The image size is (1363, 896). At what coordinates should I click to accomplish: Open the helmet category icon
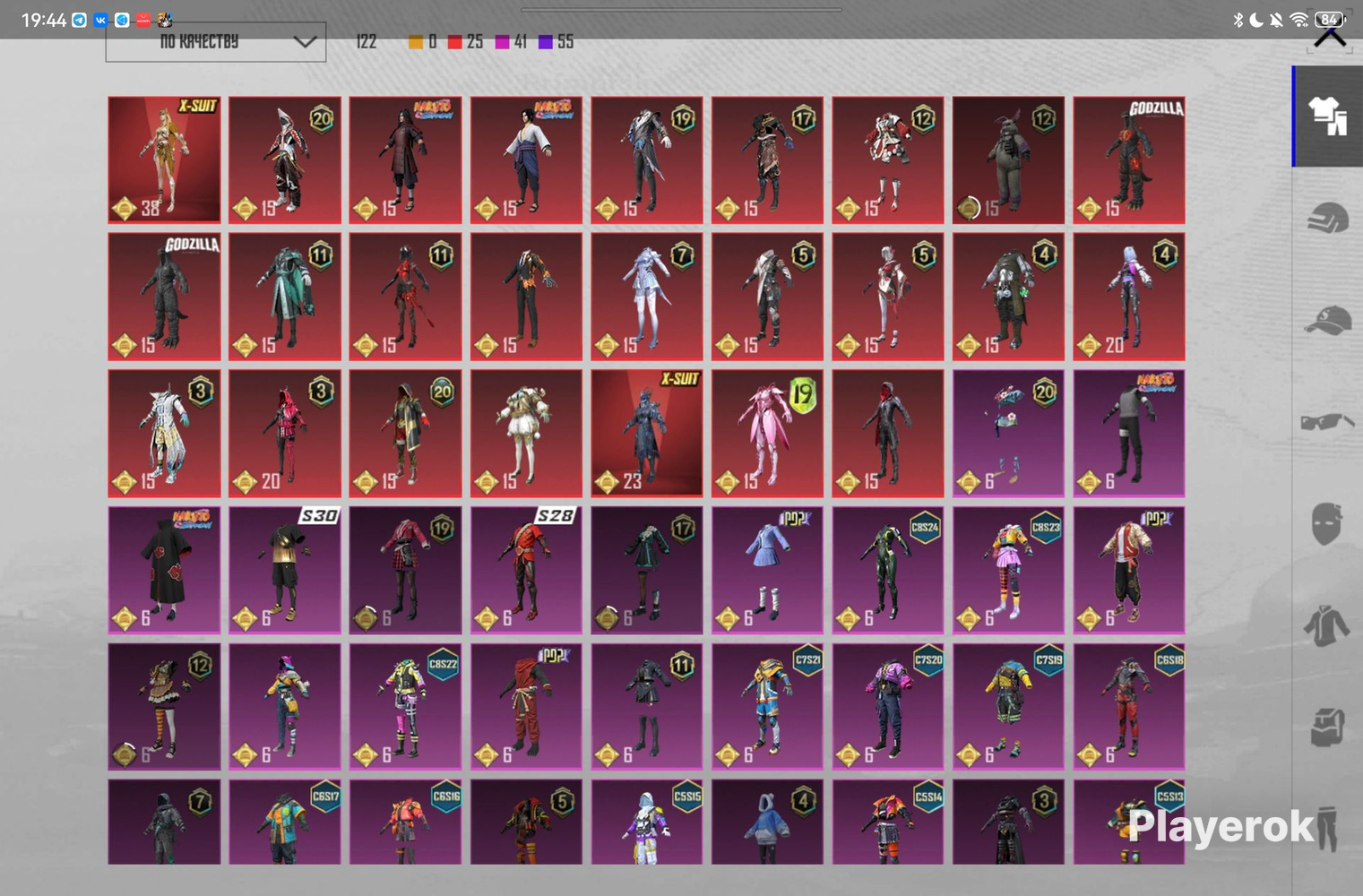(1327, 218)
